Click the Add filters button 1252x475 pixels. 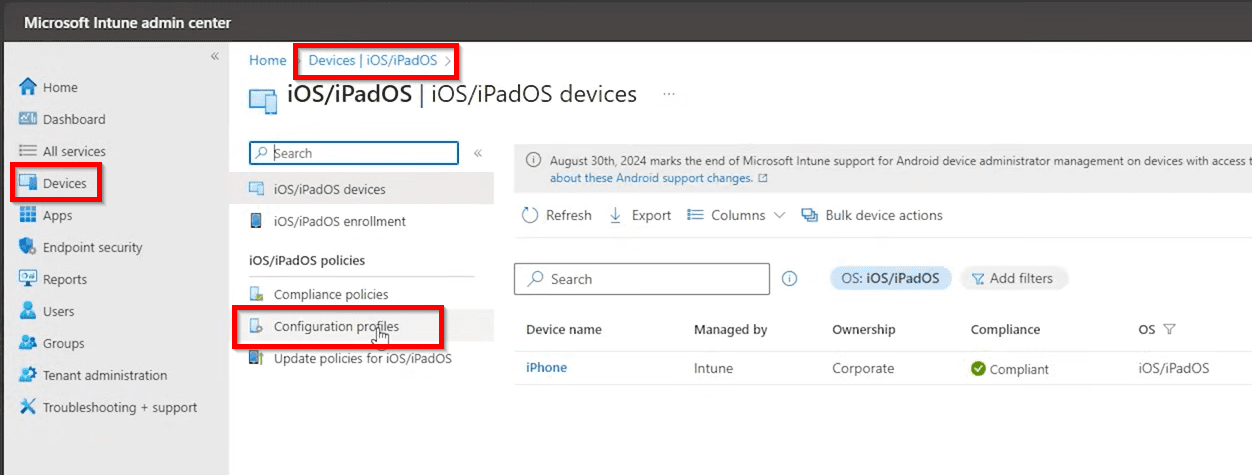pyautogui.click(x=1014, y=279)
